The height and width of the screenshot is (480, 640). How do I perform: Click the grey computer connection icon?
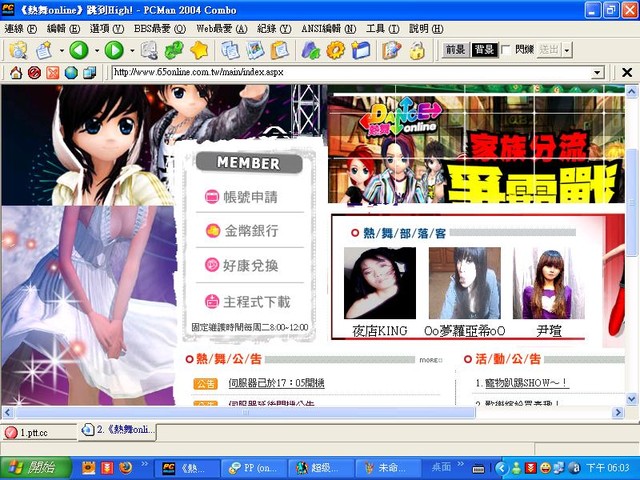(149, 51)
